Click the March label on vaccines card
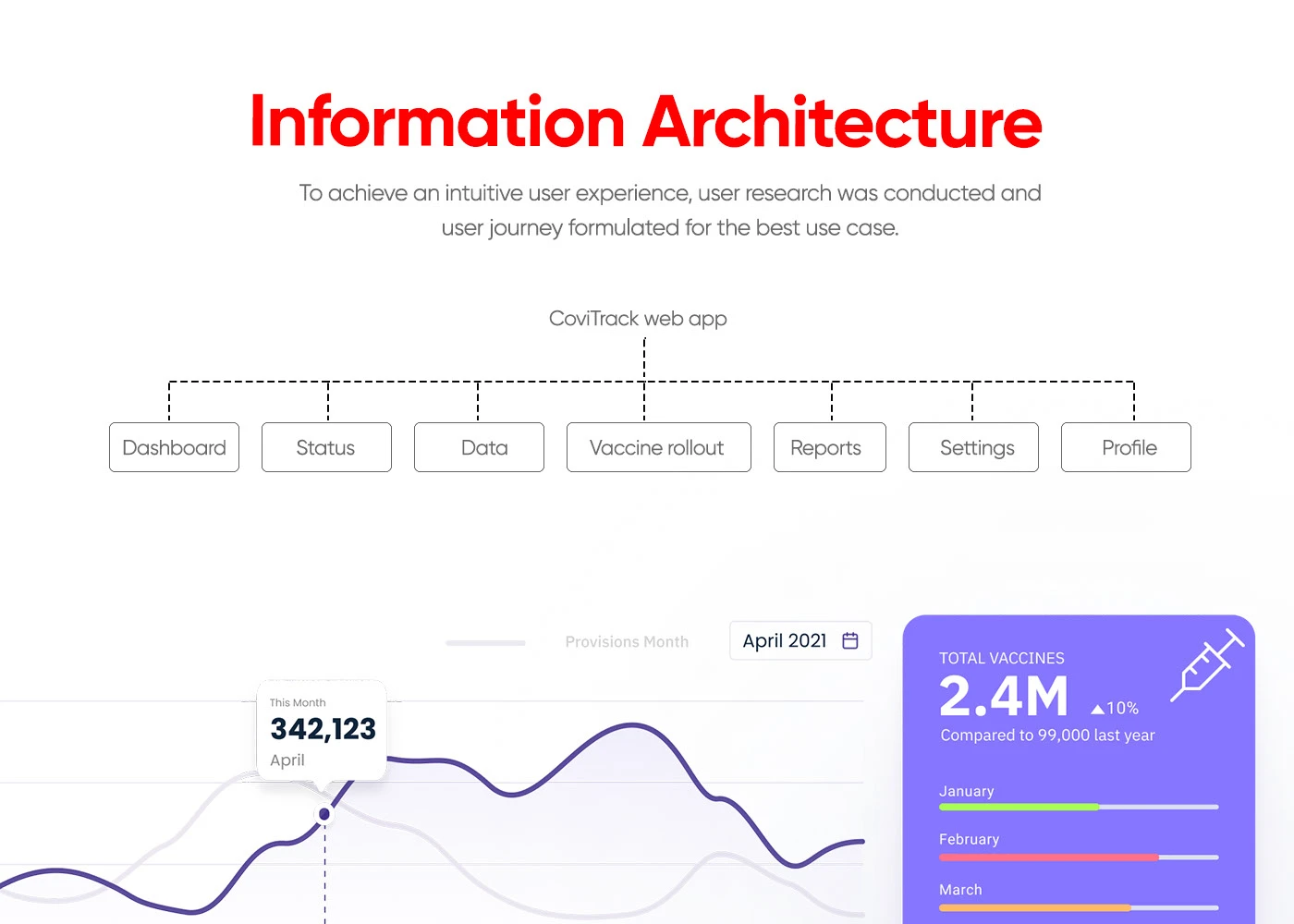The width and height of the screenshot is (1294, 924). 960,890
